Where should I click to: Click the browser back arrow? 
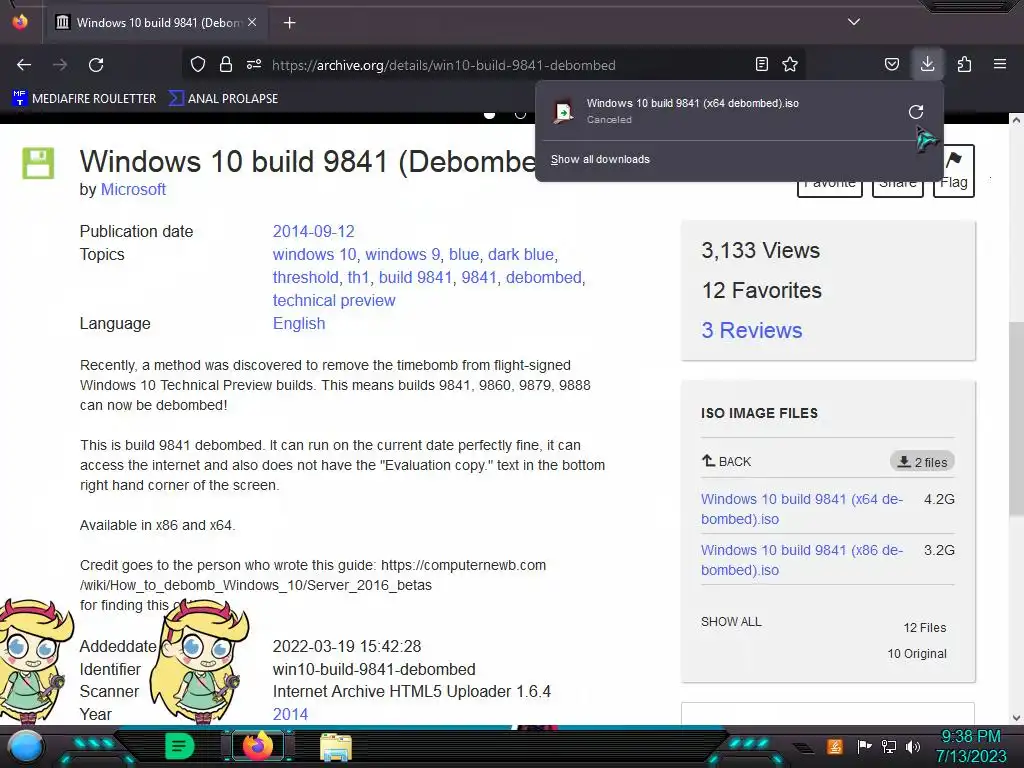pyautogui.click(x=24, y=65)
